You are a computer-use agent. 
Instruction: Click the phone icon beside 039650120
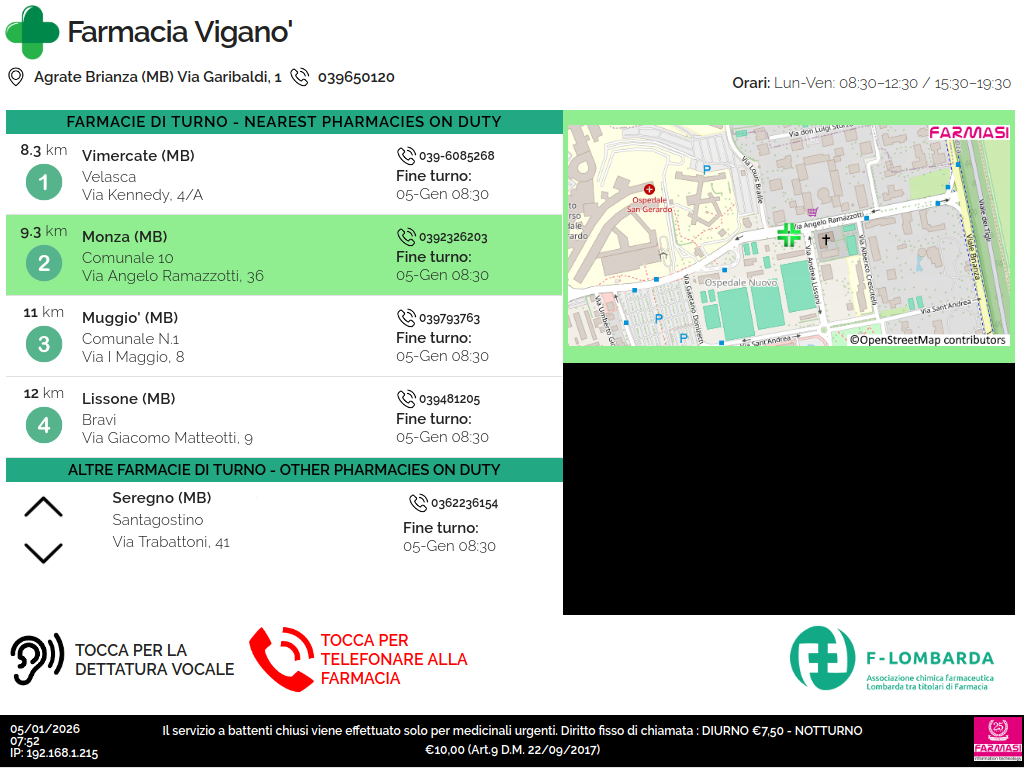click(x=300, y=77)
